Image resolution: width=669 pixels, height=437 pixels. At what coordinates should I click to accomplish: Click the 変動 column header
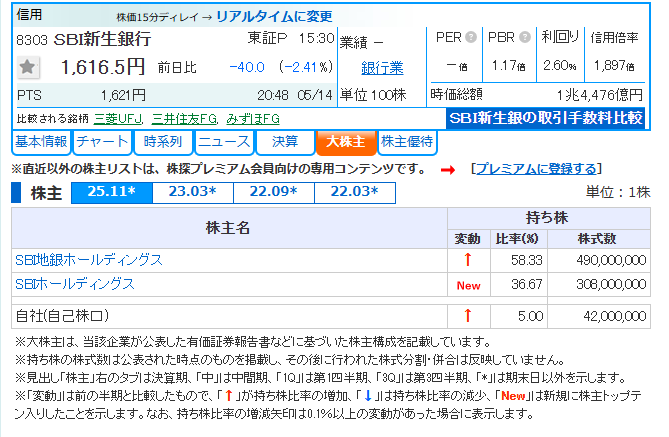point(468,239)
